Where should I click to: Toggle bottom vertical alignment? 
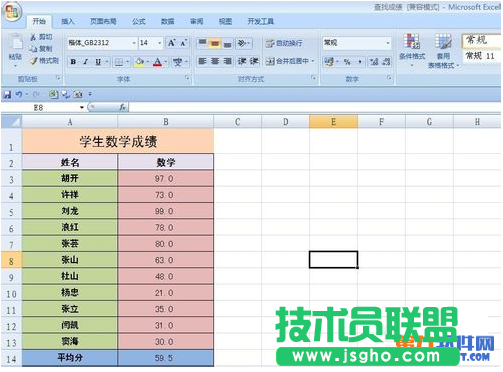click(x=227, y=43)
